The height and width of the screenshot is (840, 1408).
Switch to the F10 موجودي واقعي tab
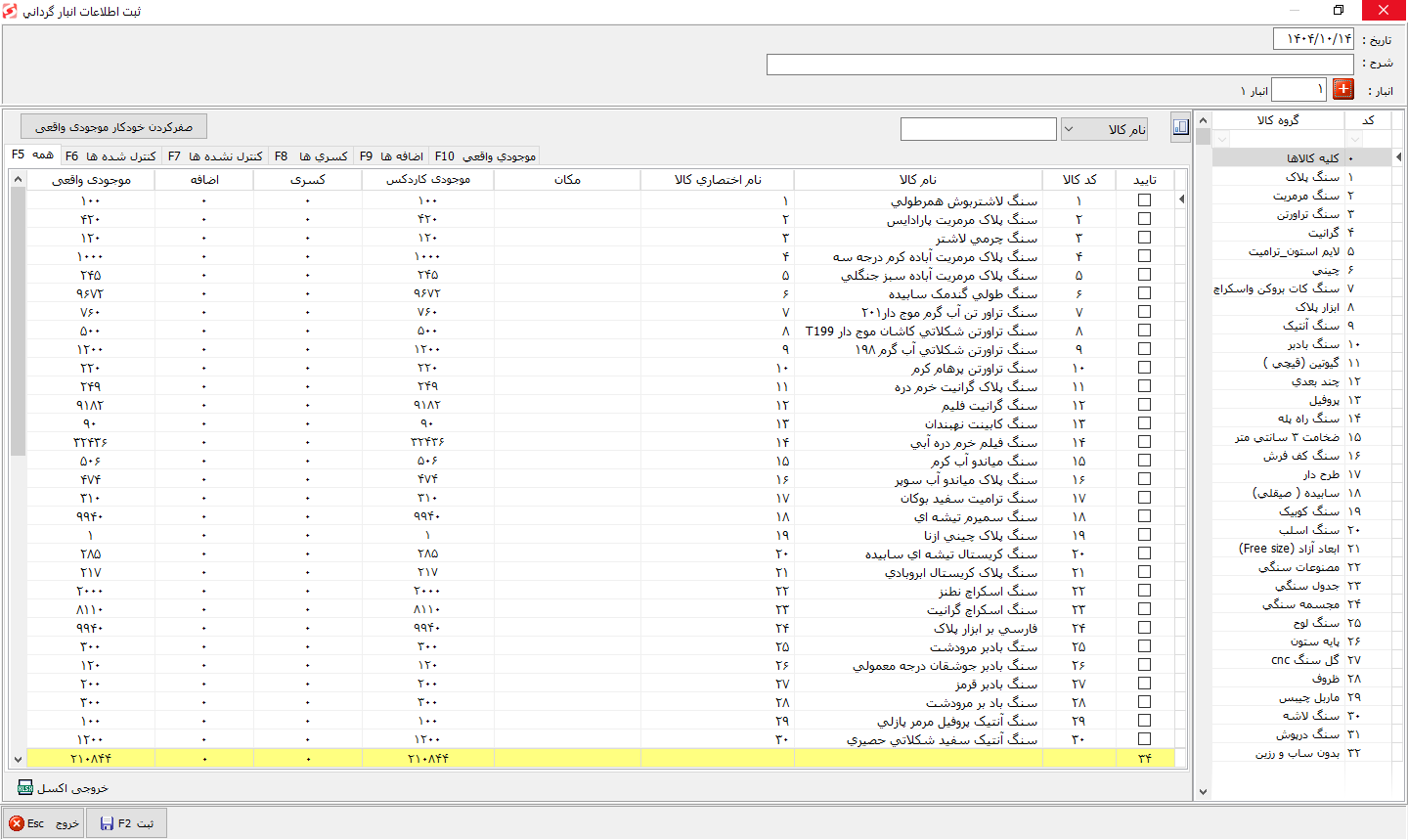click(x=485, y=156)
